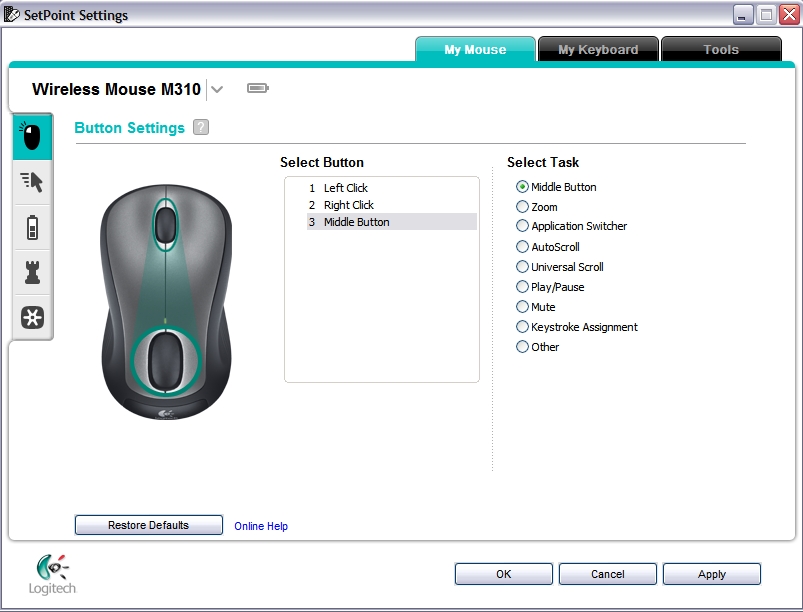The image size is (803, 612).
Task: Click the SetPoint title bar icon
Action: pos(11,15)
